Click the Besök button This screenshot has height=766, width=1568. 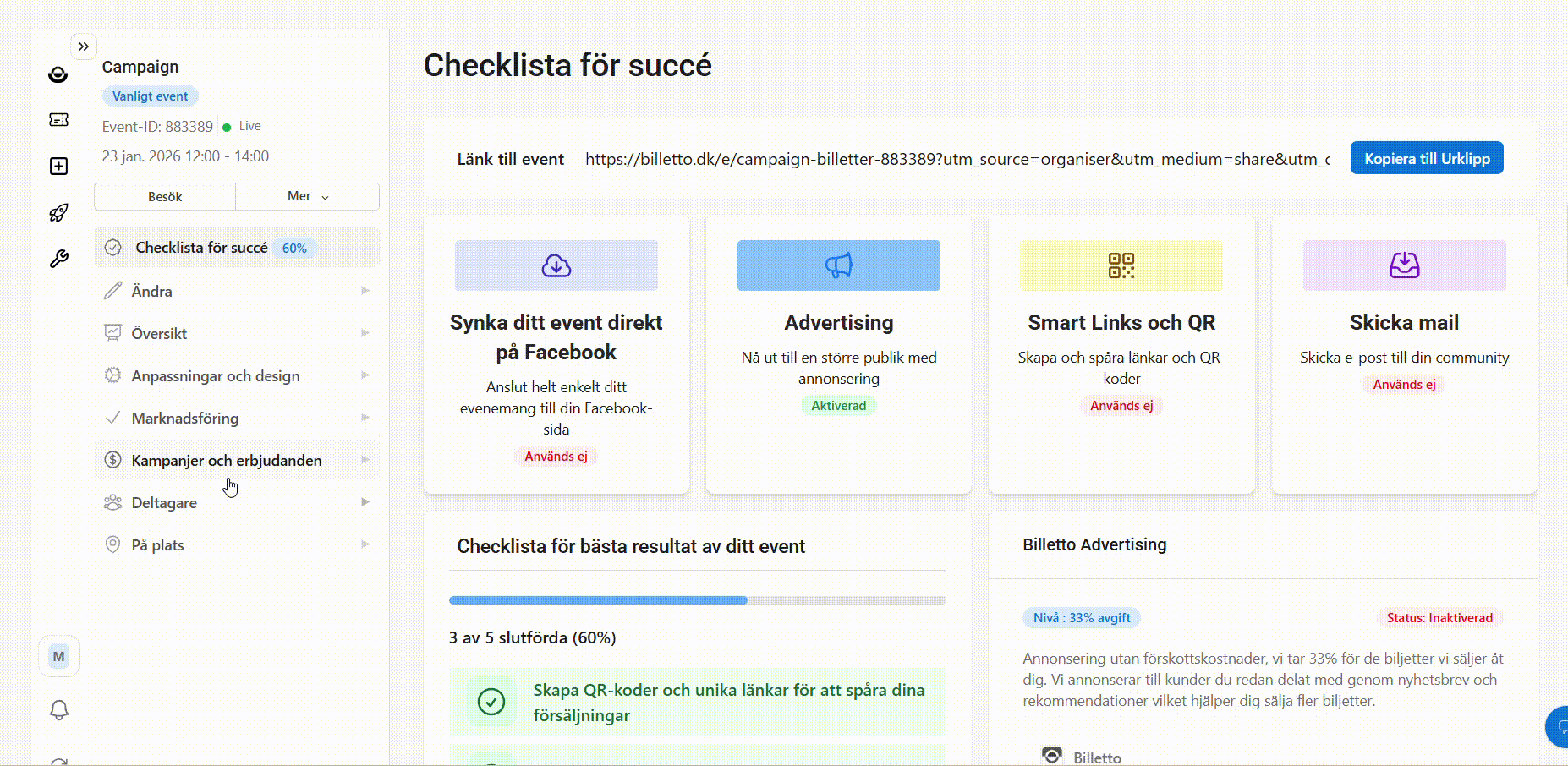point(165,196)
